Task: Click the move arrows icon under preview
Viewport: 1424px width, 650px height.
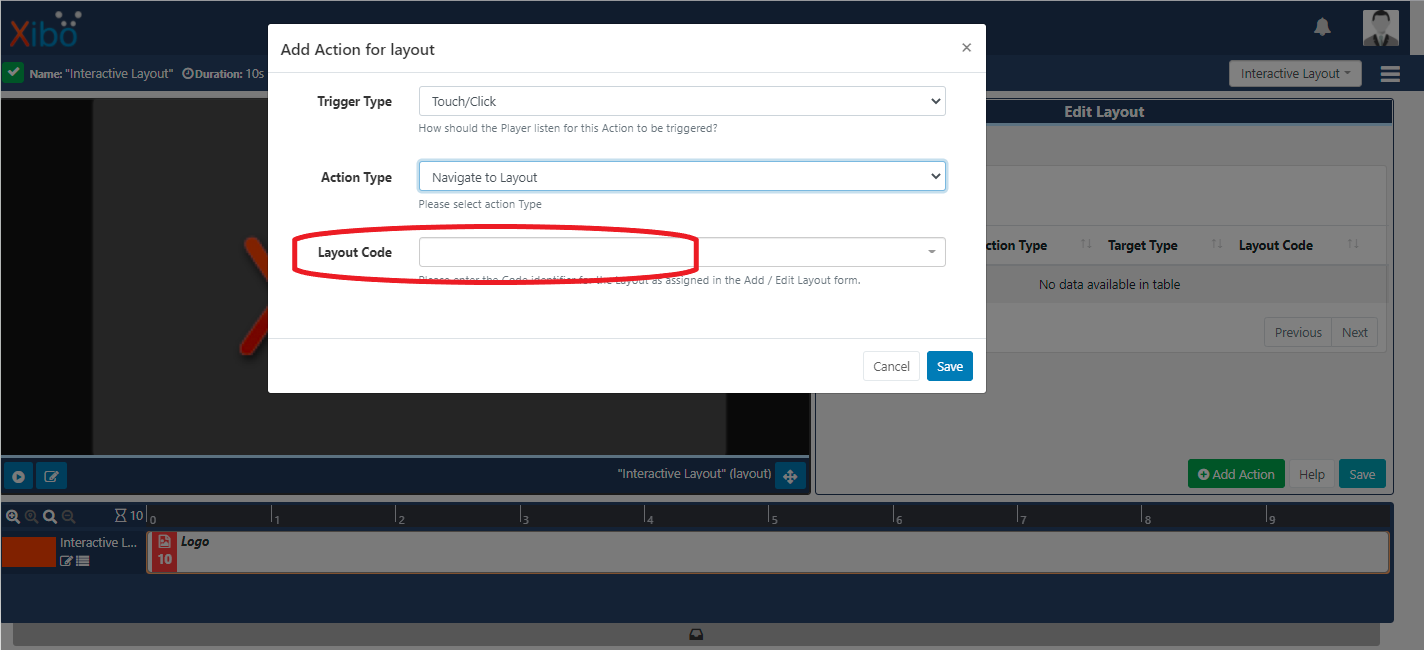Action: [789, 476]
